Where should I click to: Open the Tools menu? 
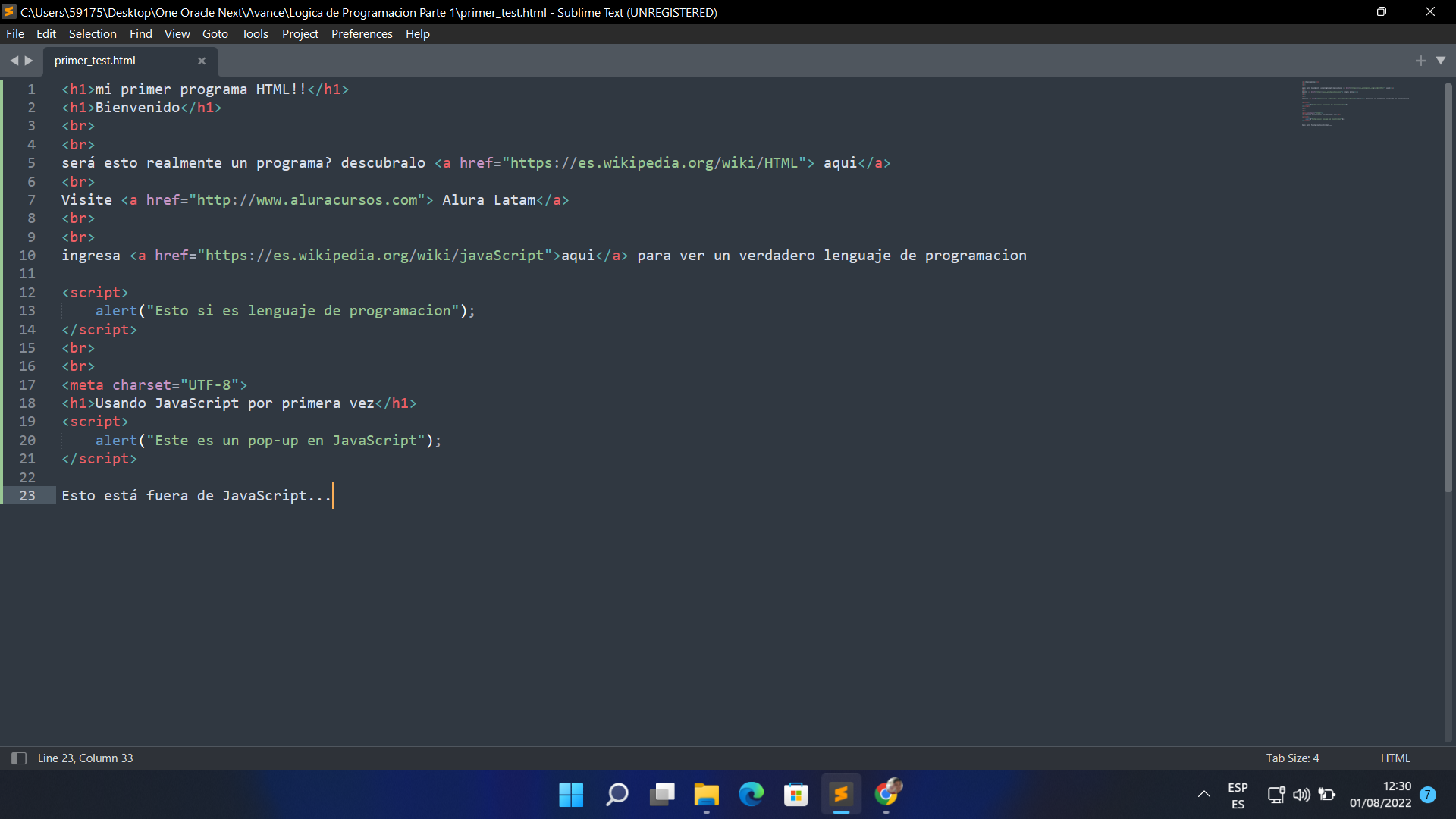255,33
